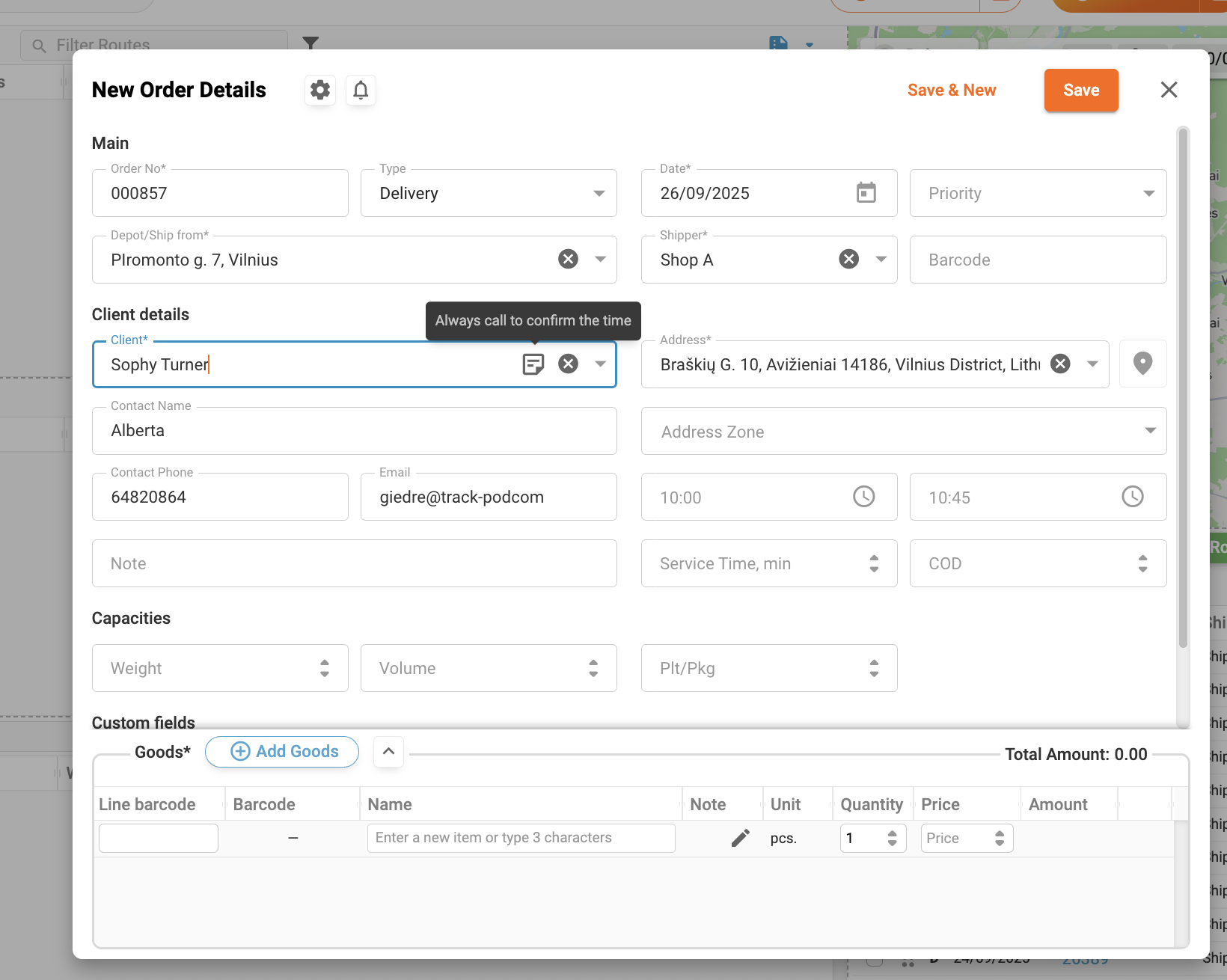Click the Barcode column header in goods table
Image resolution: width=1227 pixels, height=980 pixels.
(264, 804)
